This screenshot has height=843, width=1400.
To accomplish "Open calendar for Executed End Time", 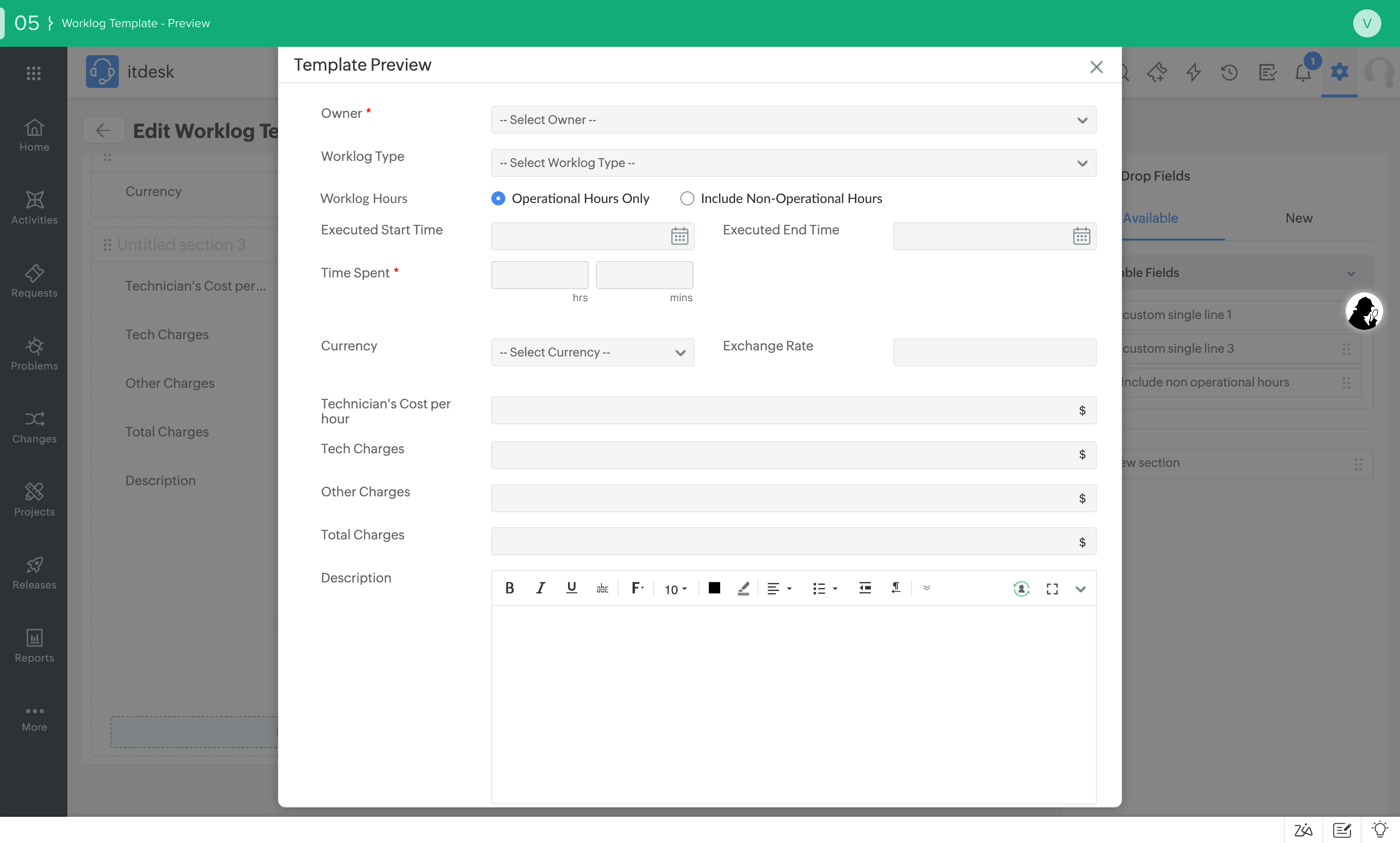I will [1081, 236].
